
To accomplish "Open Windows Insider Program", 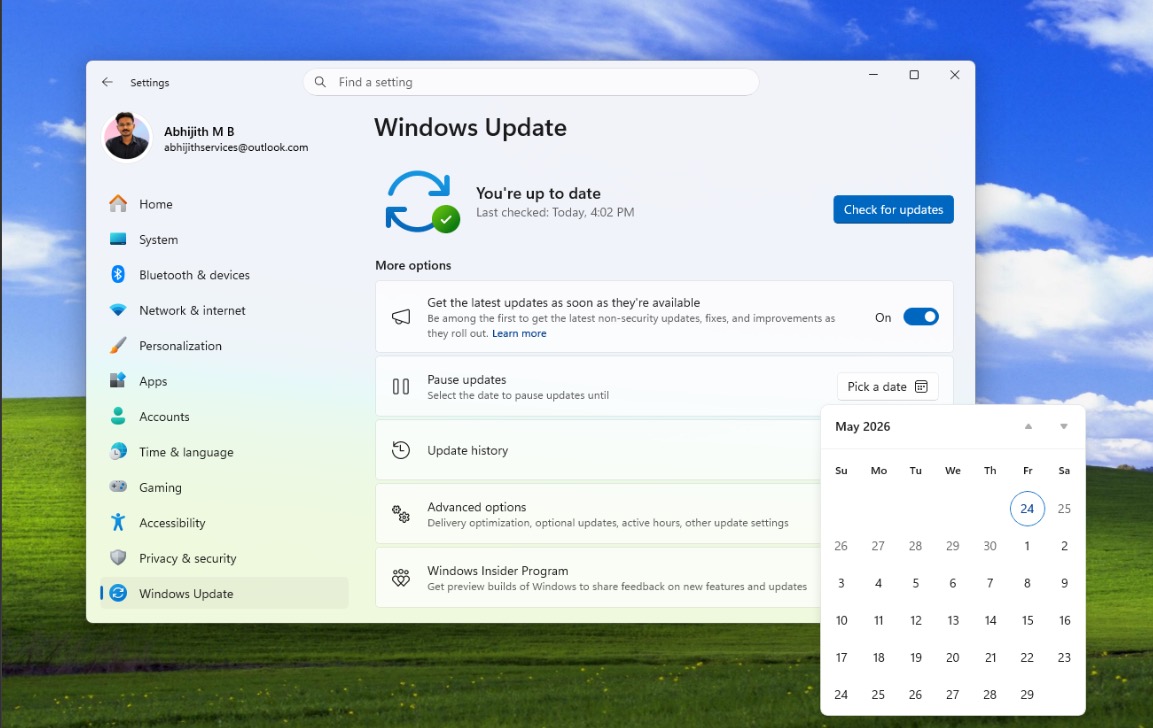I will pos(598,578).
